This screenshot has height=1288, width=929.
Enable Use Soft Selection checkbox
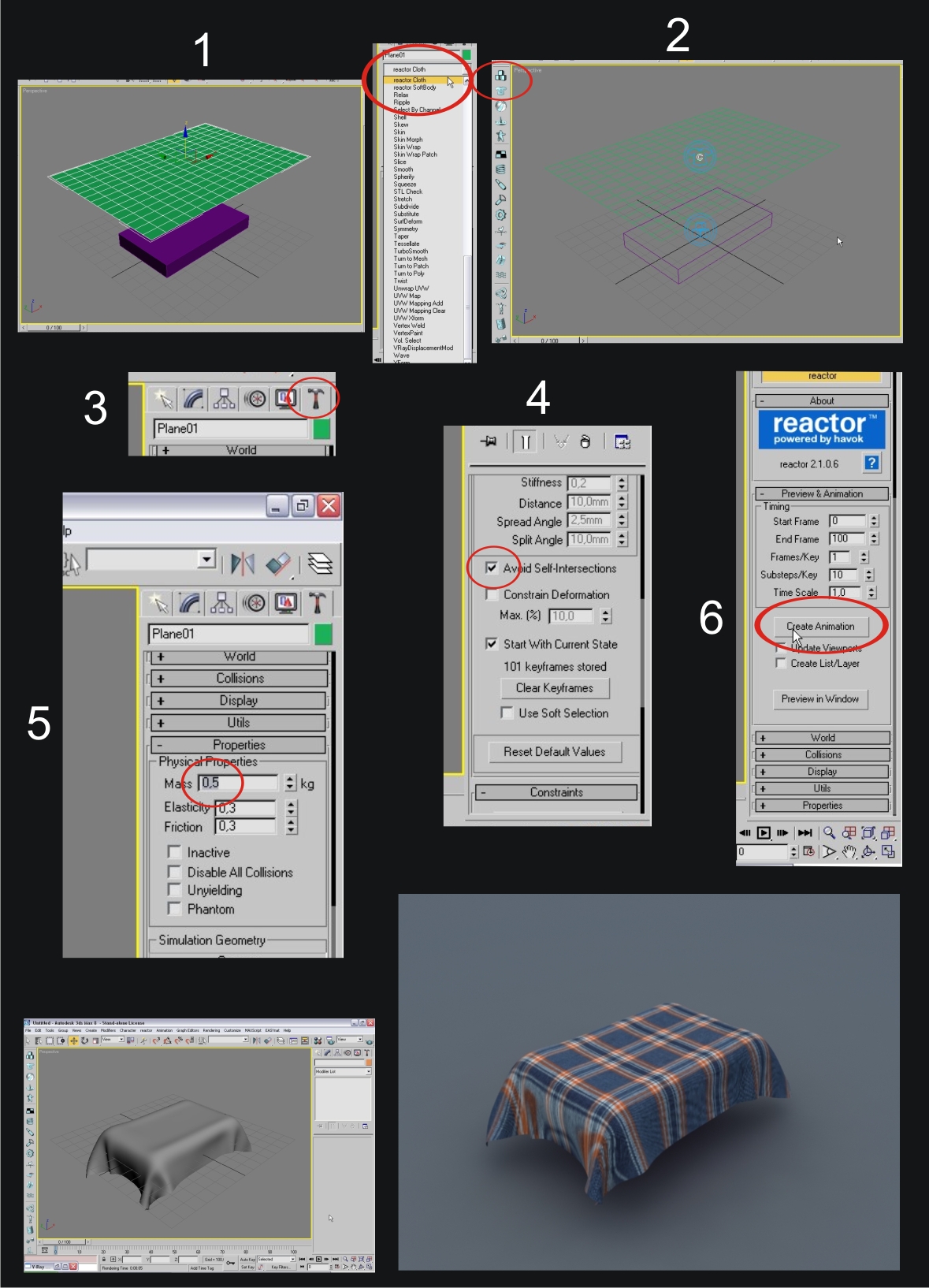click(507, 713)
